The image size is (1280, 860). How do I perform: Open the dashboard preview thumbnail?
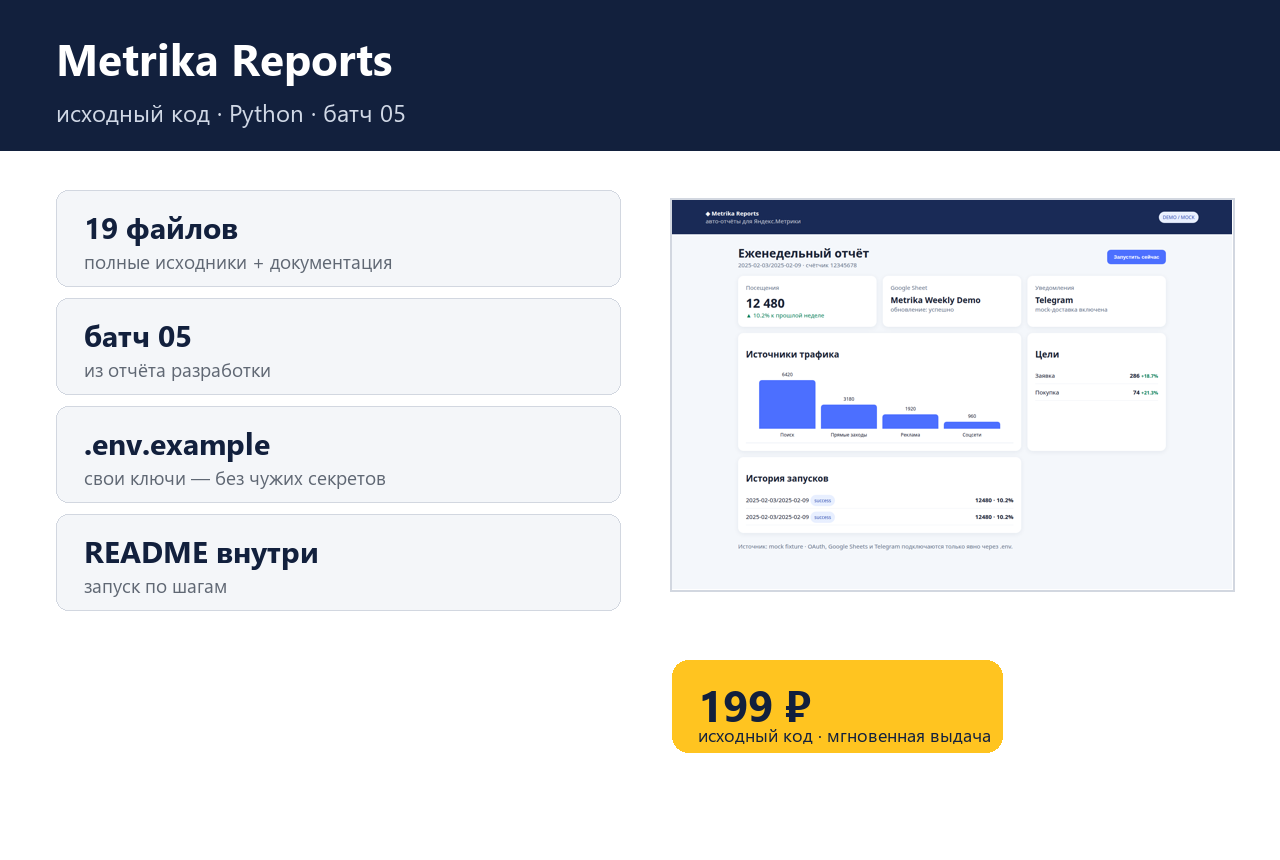point(952,395)
